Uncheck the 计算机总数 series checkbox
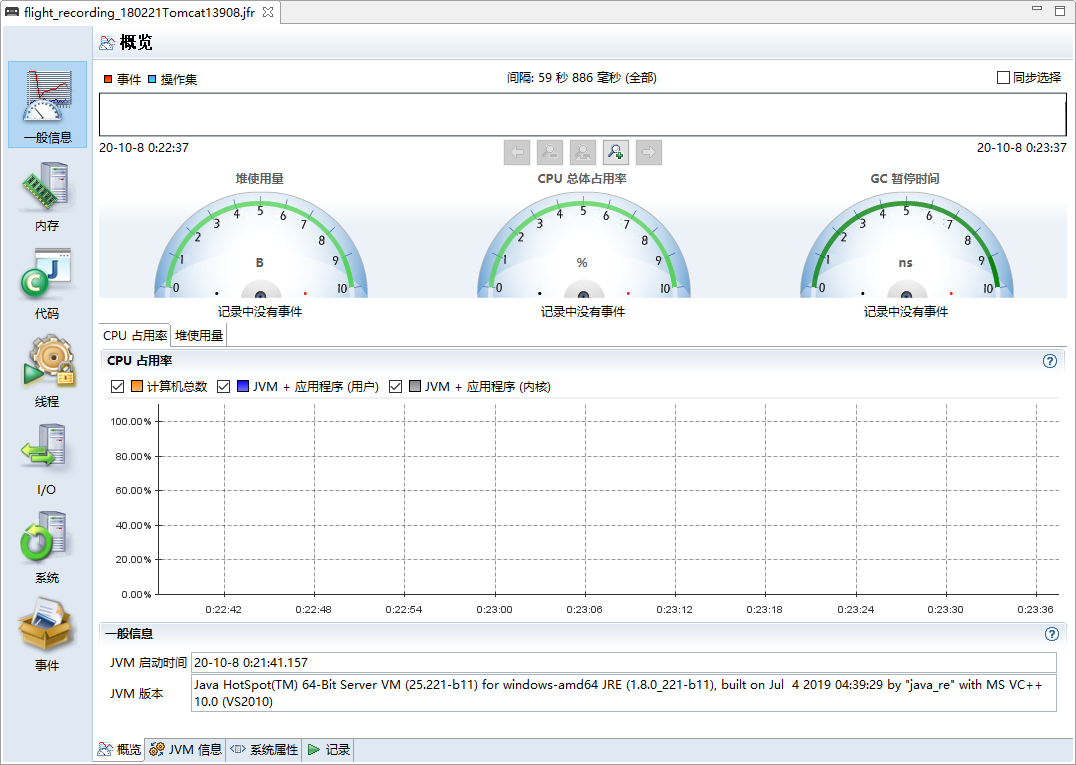Viewport: 1076px width, 765px height. pos(118,387)
